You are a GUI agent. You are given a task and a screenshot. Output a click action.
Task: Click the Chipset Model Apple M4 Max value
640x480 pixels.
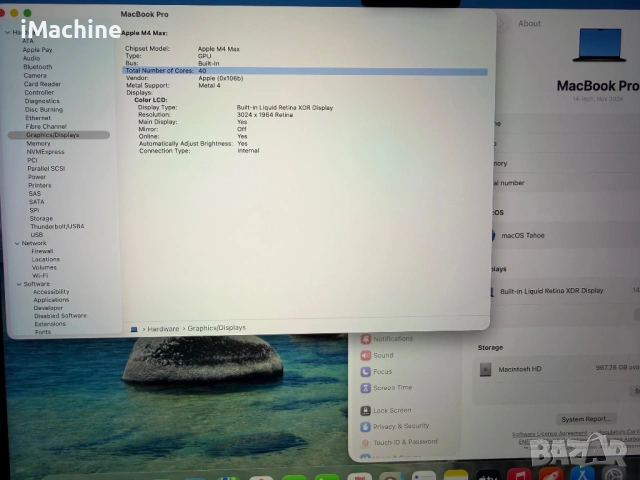point(219,49)
